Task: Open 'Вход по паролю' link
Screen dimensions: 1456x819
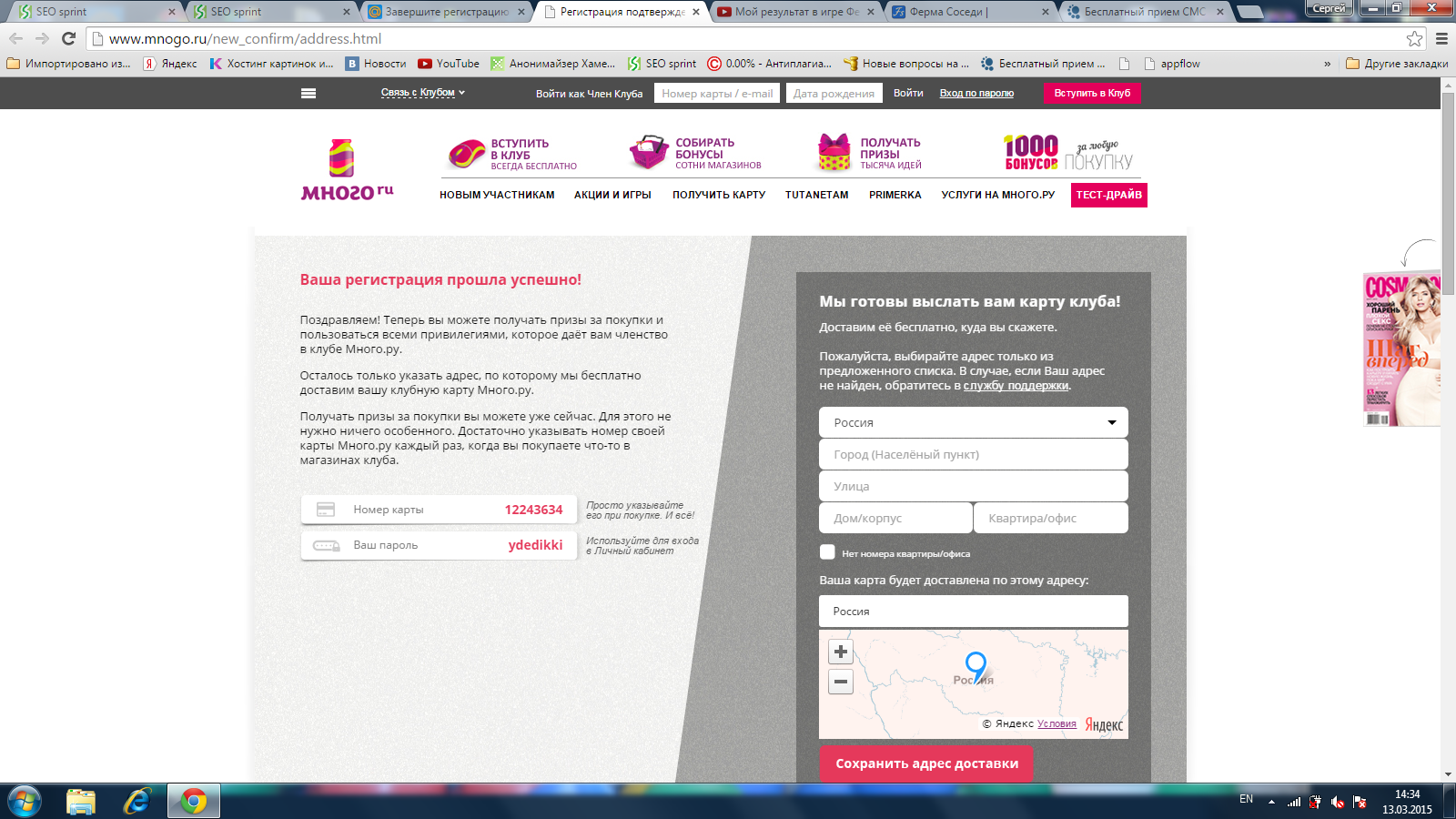Action: point(976,93)
